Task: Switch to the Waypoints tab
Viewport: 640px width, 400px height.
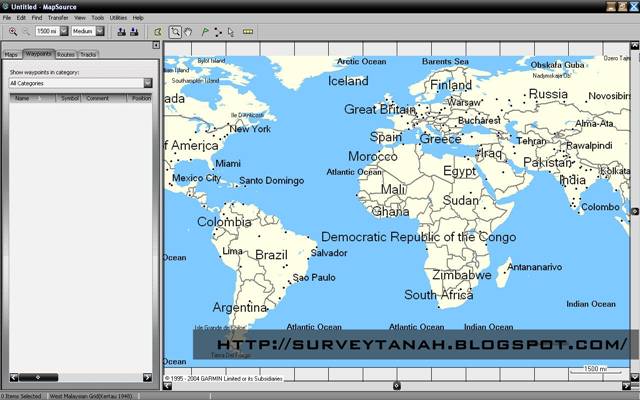Action: (38, 53)
